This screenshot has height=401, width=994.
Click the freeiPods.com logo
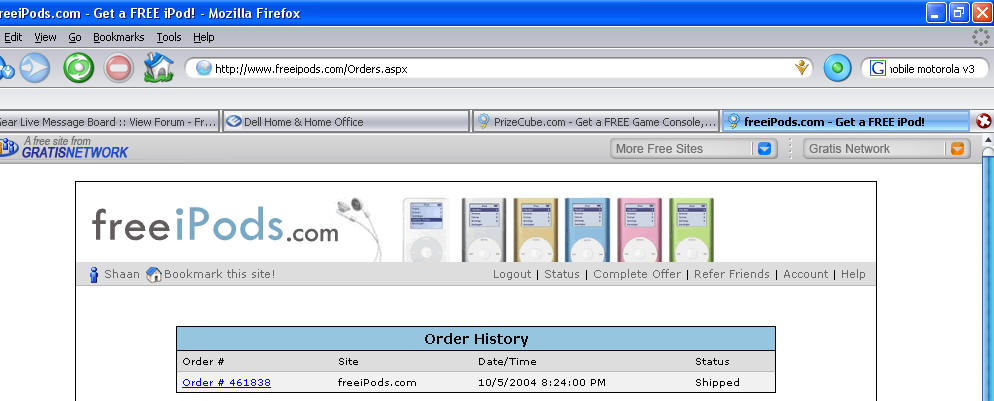(x=215, y=226)
